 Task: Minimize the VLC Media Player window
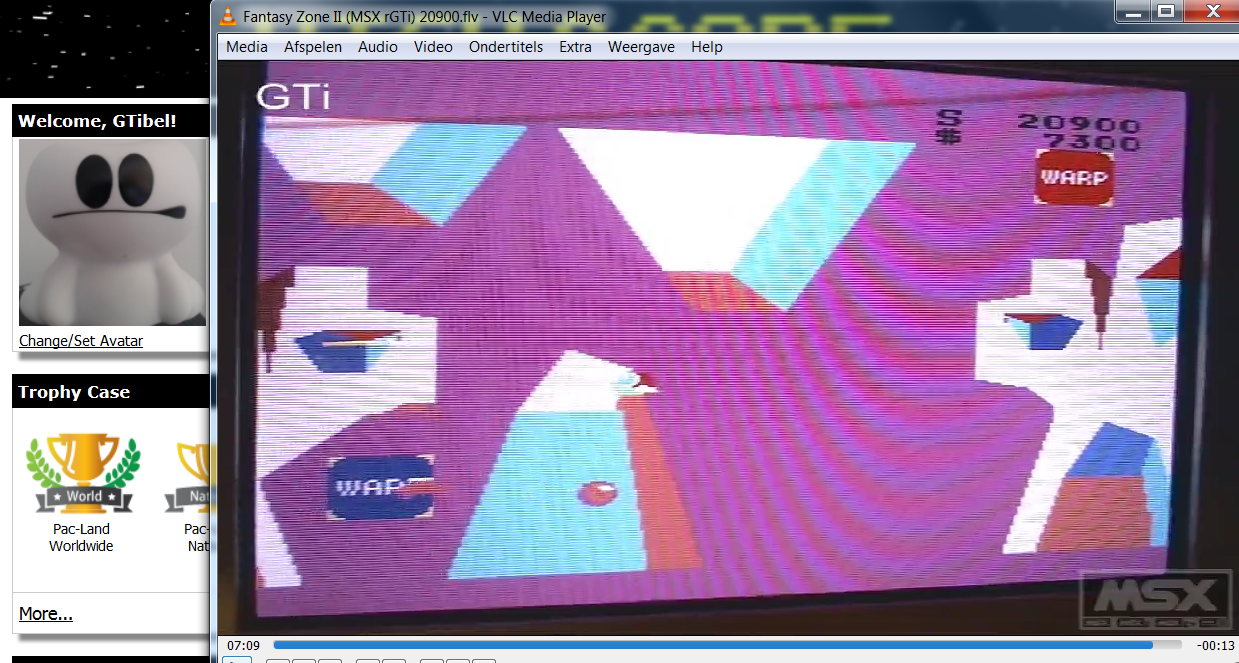1133,12
